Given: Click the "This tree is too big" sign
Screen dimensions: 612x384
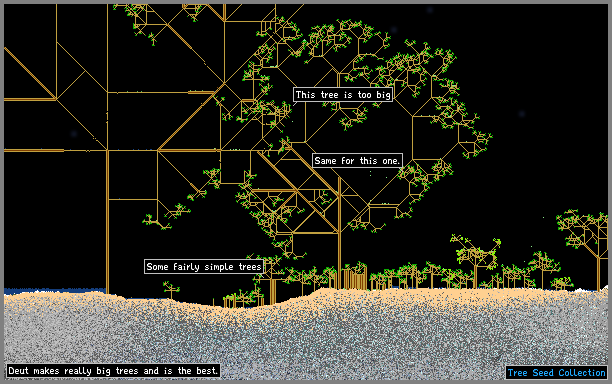Looking at the screenshot, I should 343,95.
